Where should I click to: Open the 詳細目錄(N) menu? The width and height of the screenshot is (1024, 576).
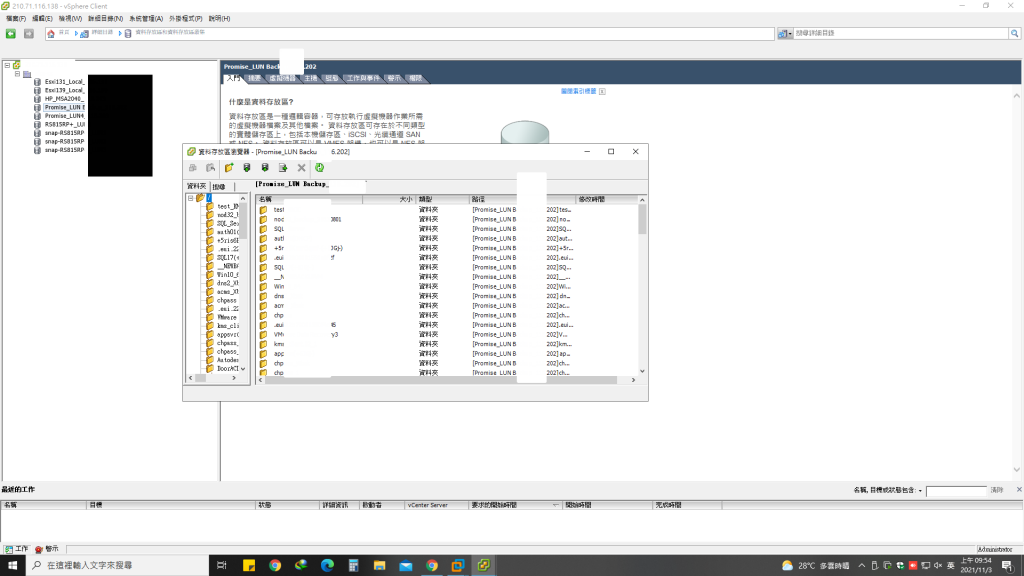105,19
